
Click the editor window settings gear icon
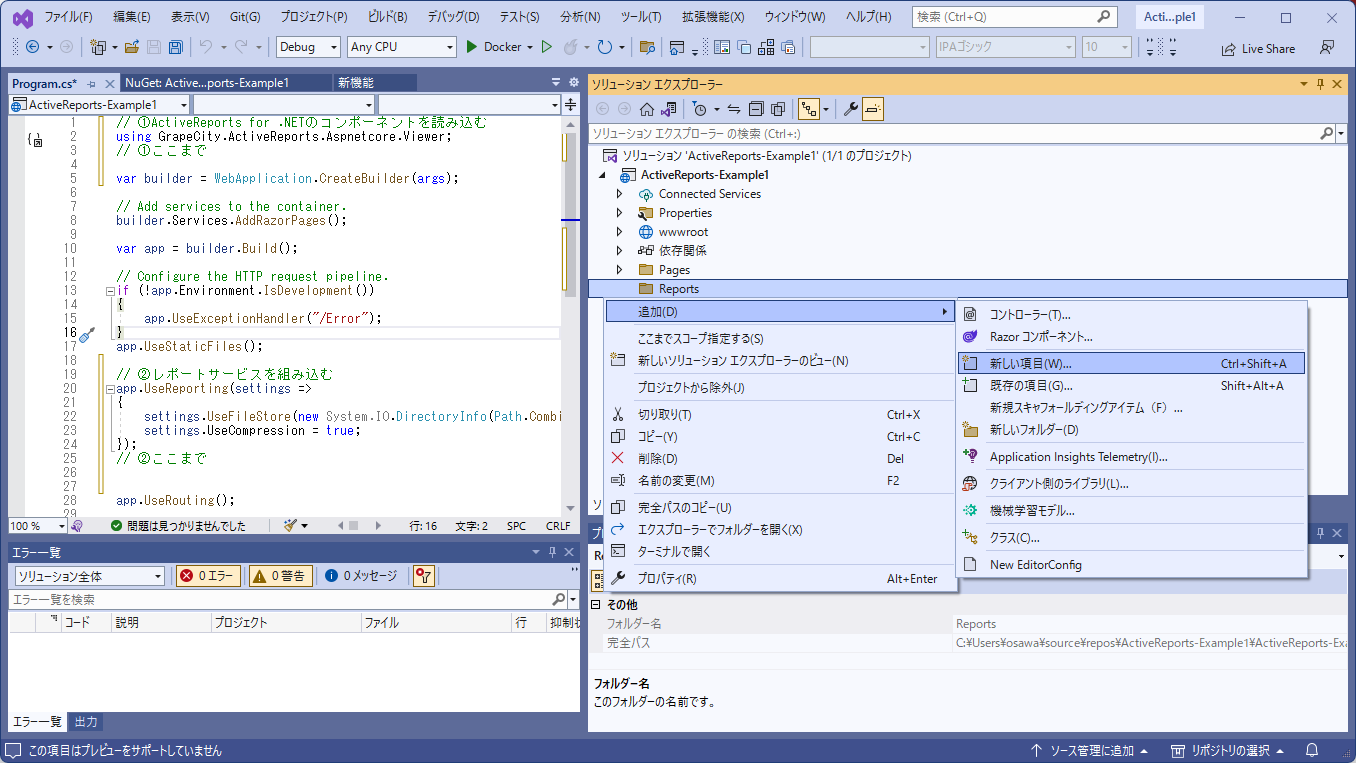point(573,83)
